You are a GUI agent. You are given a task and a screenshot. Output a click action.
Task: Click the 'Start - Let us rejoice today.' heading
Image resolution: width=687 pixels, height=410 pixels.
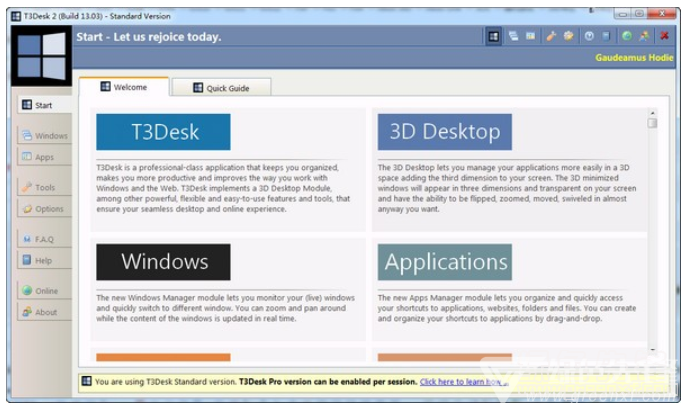click(x=149, y=37)
